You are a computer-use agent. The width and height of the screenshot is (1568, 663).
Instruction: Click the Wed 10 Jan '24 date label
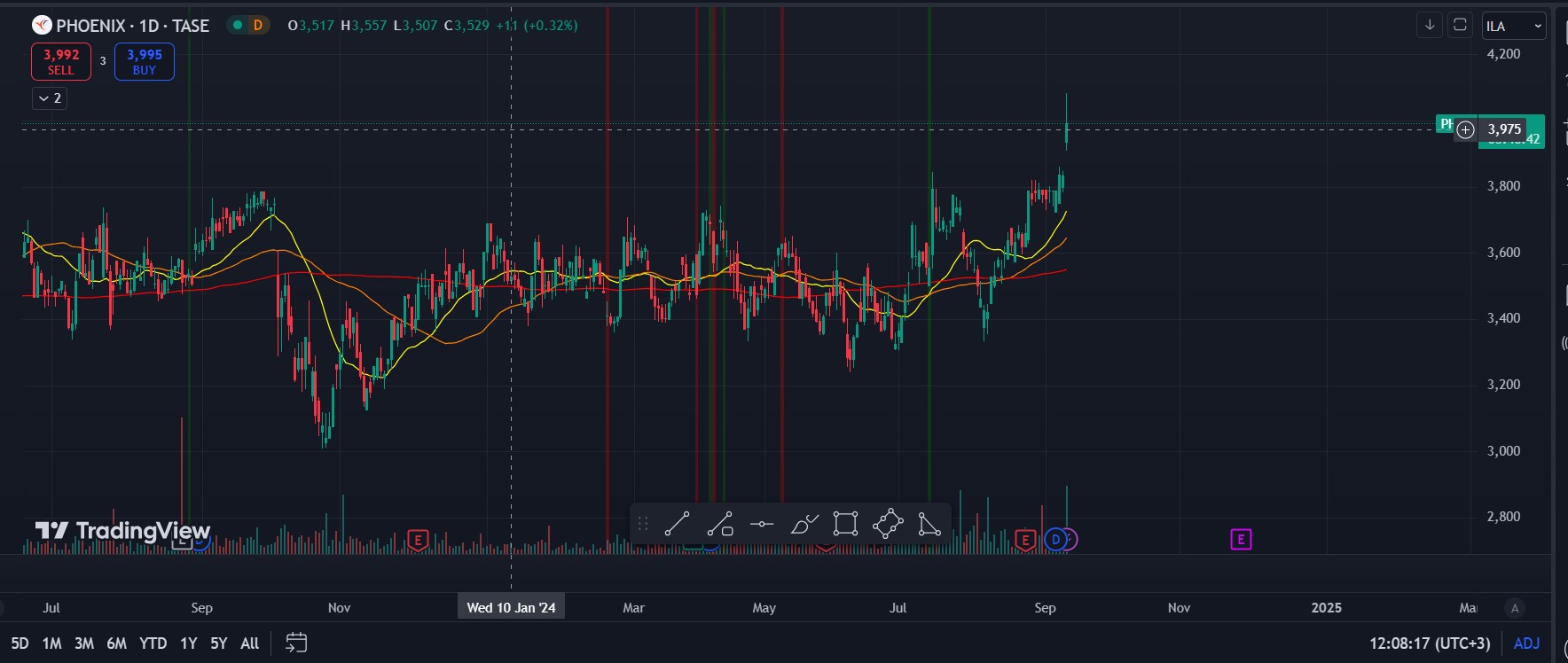512,608
